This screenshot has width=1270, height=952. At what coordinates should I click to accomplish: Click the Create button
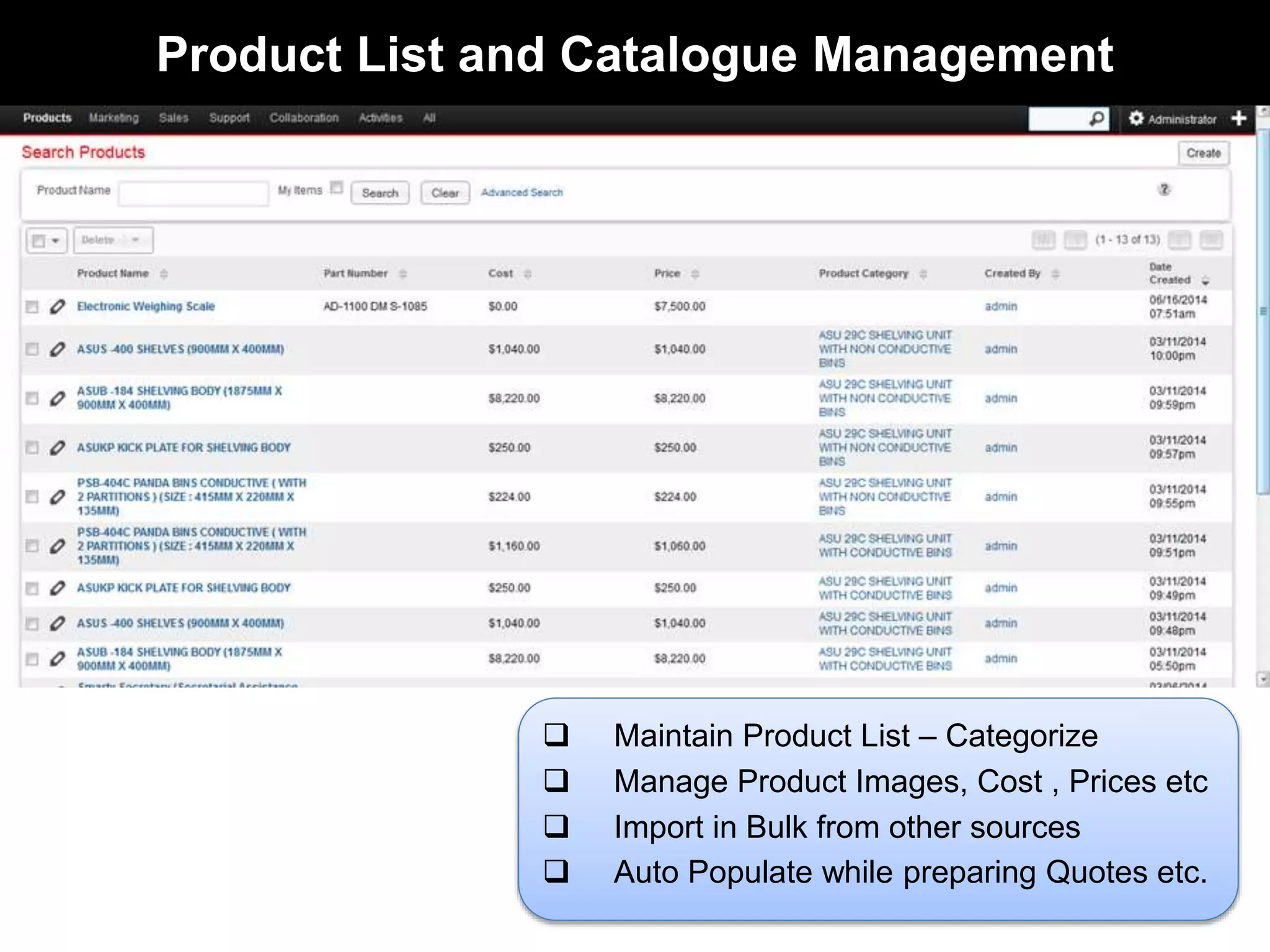pos(1204,153)
